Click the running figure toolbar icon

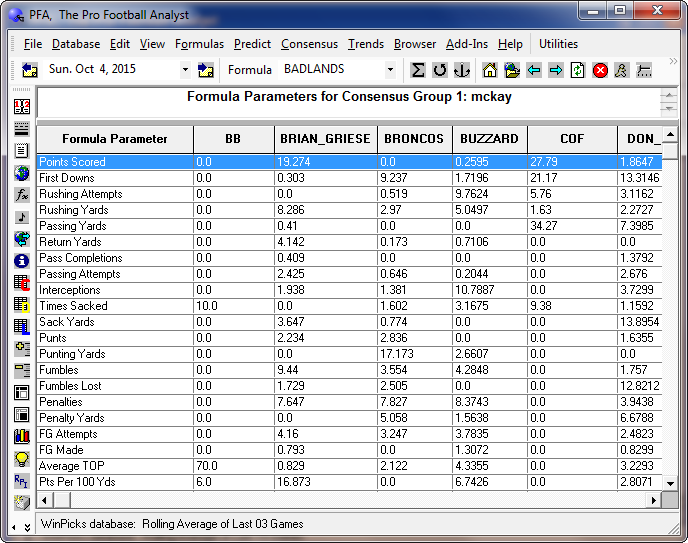621,70
